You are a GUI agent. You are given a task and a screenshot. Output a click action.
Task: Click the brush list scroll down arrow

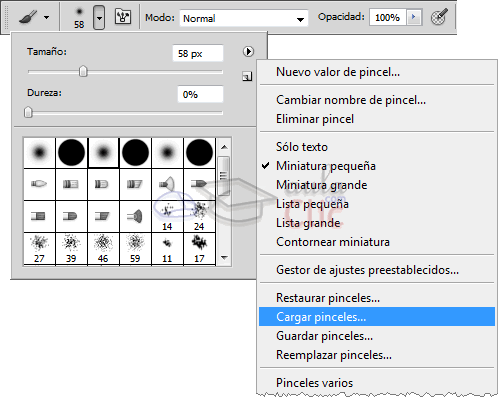[224, 257]
